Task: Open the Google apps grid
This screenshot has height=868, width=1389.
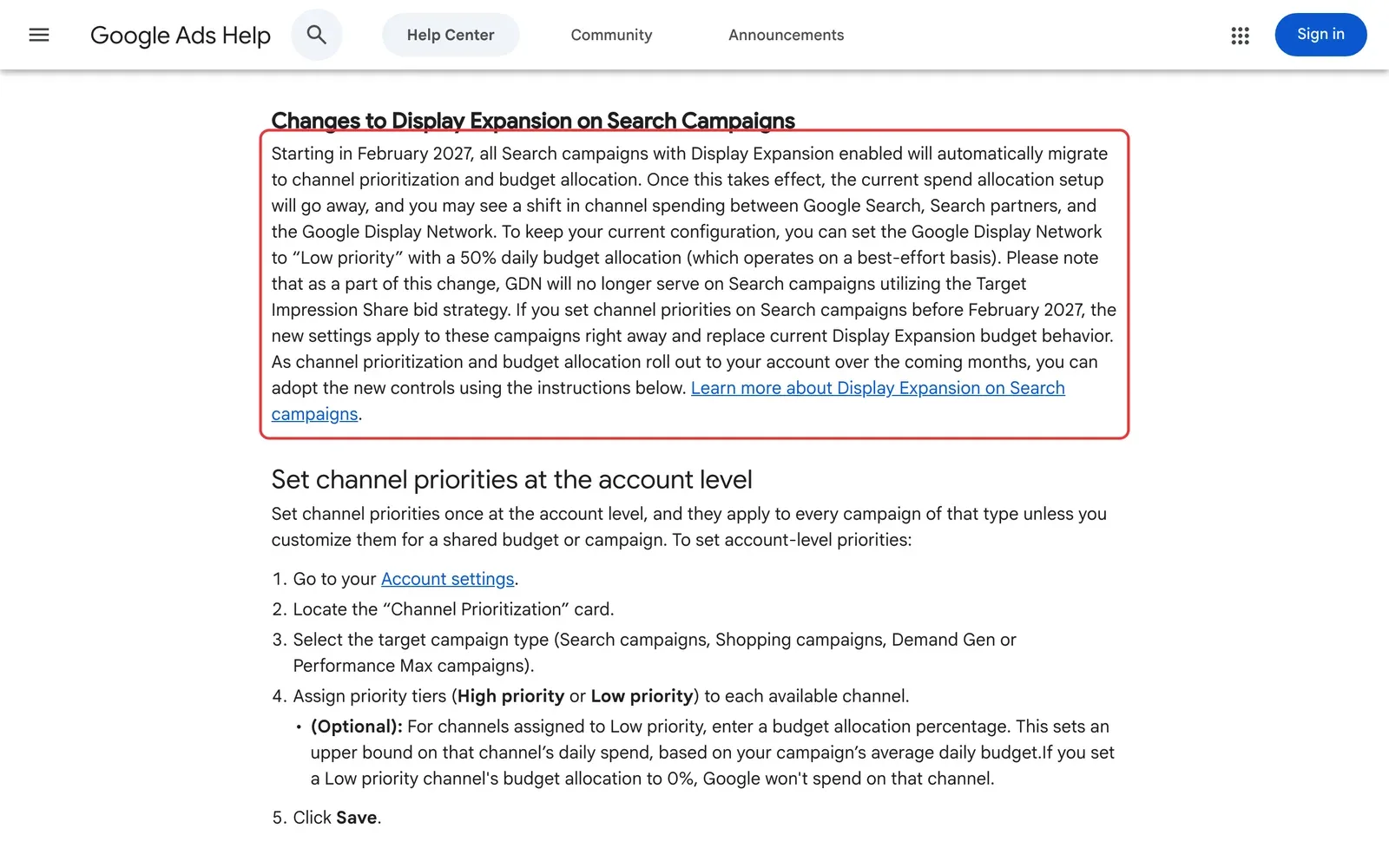Action: pyautogui.click(x=1240, y=35)
